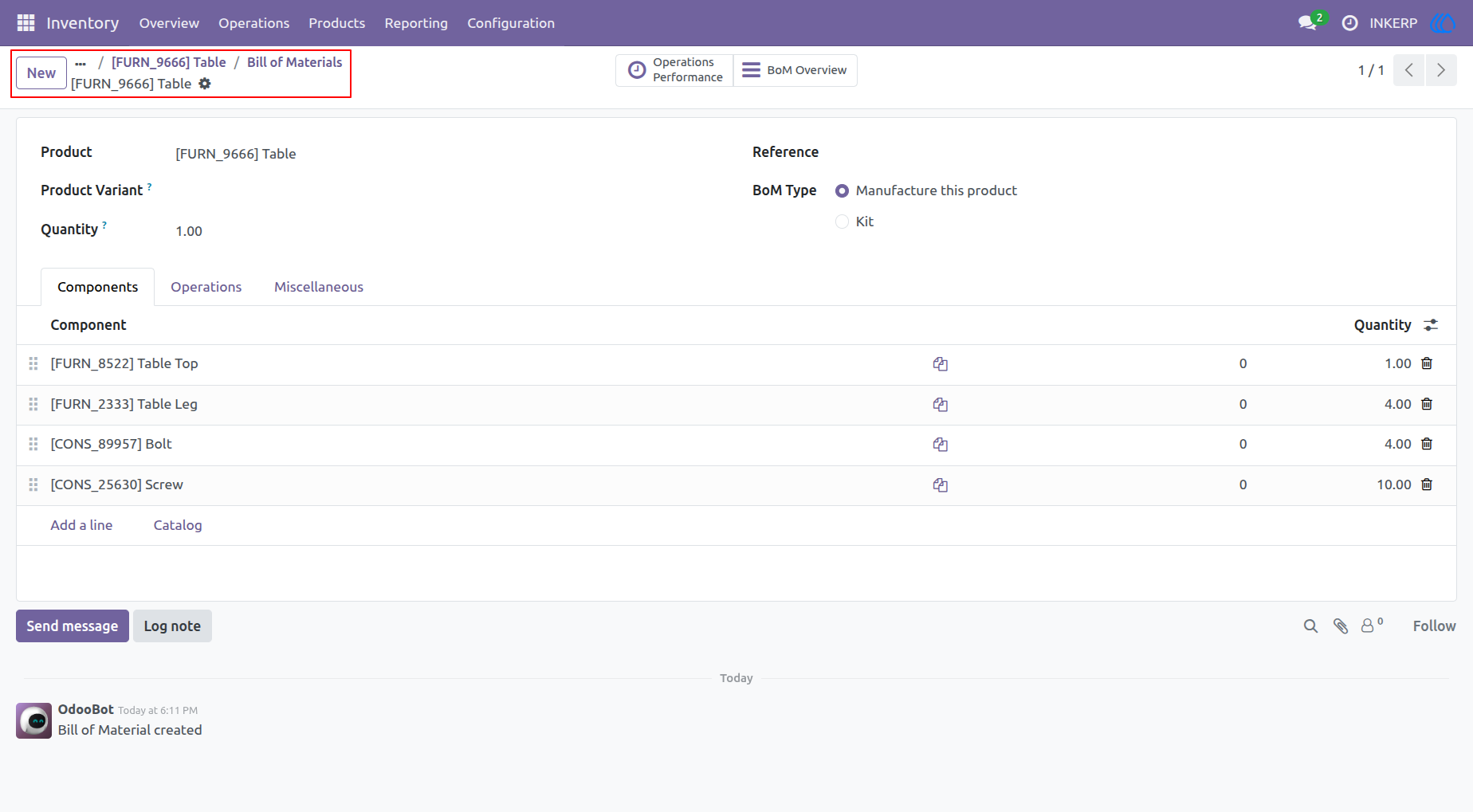This screenshot has height=812, width=1473.
Task: Open the copy icon on Table Leg row
Action: (x=941, y=405)
